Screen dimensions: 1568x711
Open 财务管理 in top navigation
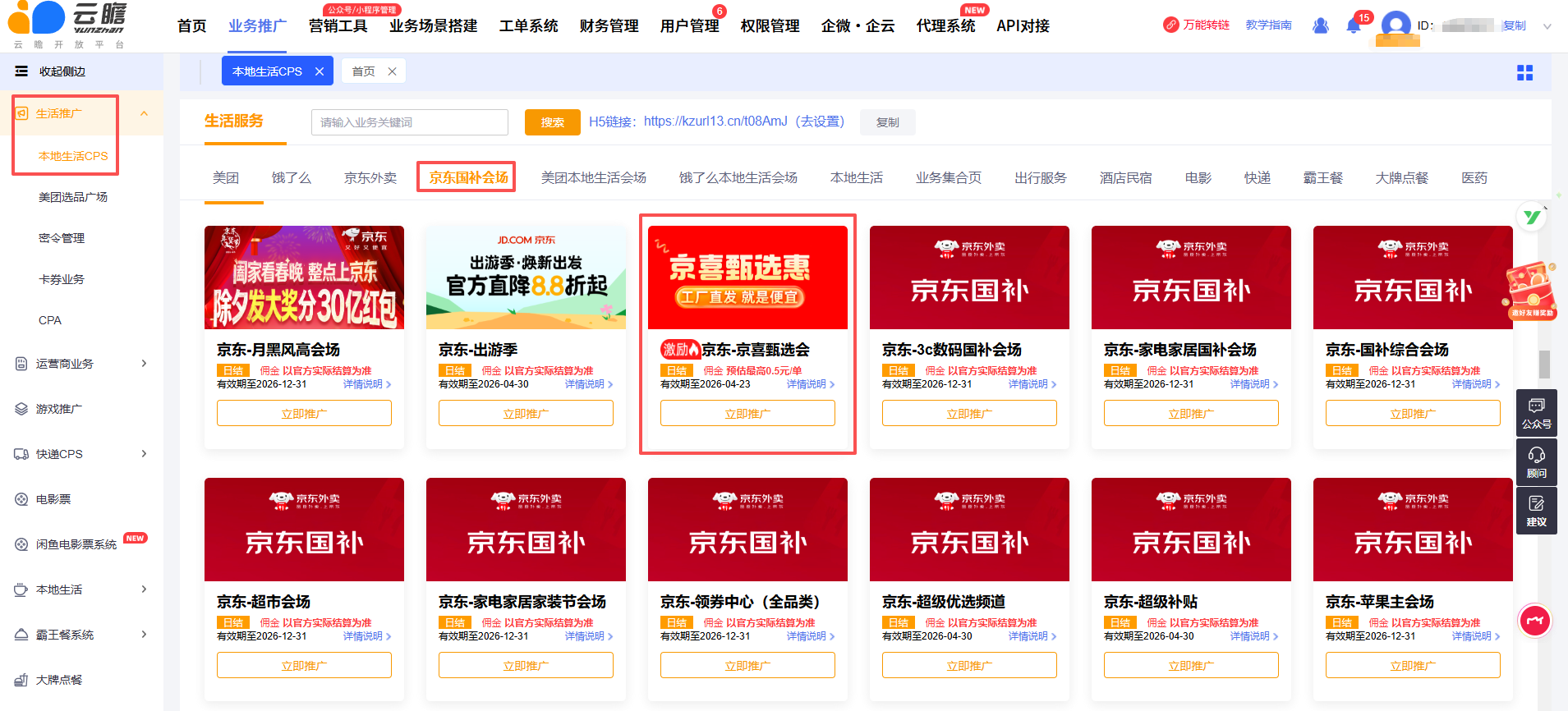[x=609, y=26]
